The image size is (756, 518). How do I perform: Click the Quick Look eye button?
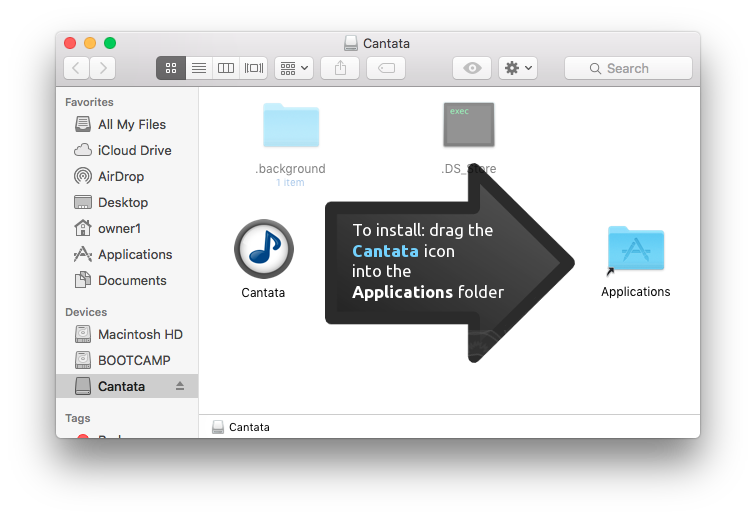tap(472, 68)
